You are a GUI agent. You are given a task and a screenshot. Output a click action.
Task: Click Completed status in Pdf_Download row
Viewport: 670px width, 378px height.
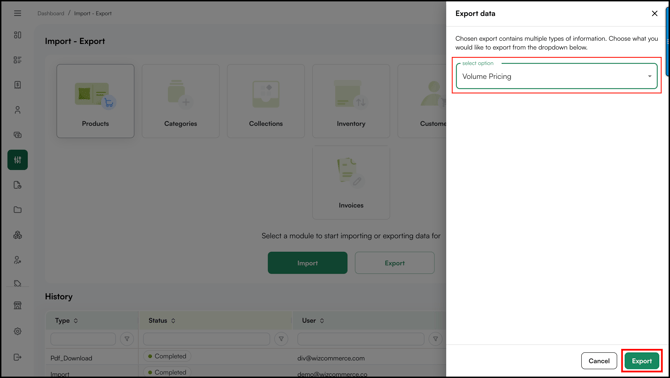[167, 356]
